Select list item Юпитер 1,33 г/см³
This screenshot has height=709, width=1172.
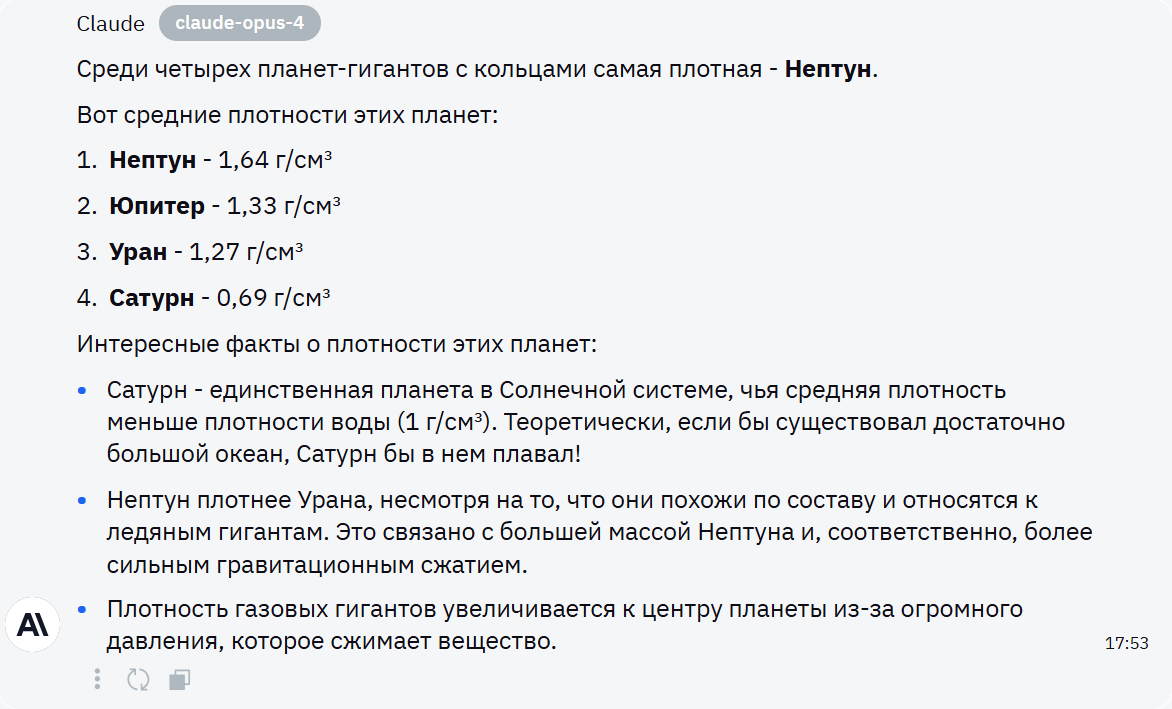pos(224,206)
